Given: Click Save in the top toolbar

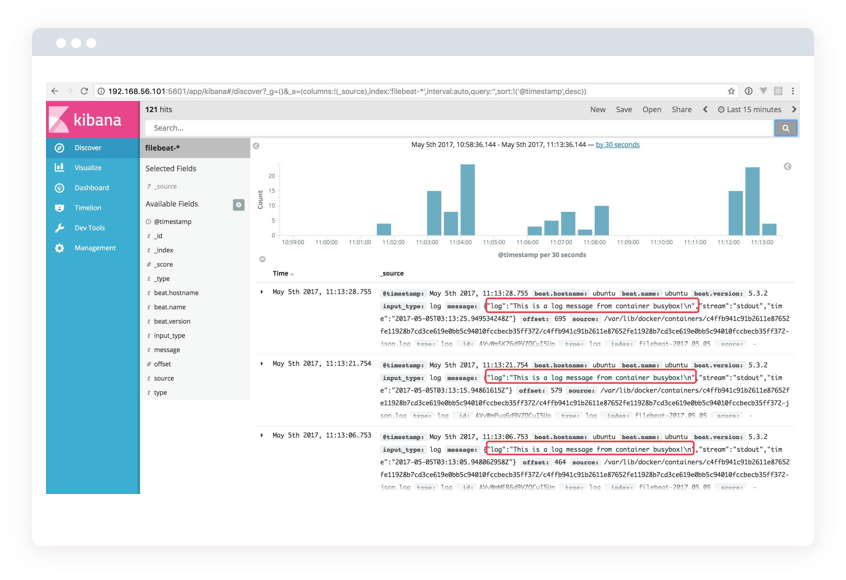Looking at the screenshot, I should click(x=624, y=110).
